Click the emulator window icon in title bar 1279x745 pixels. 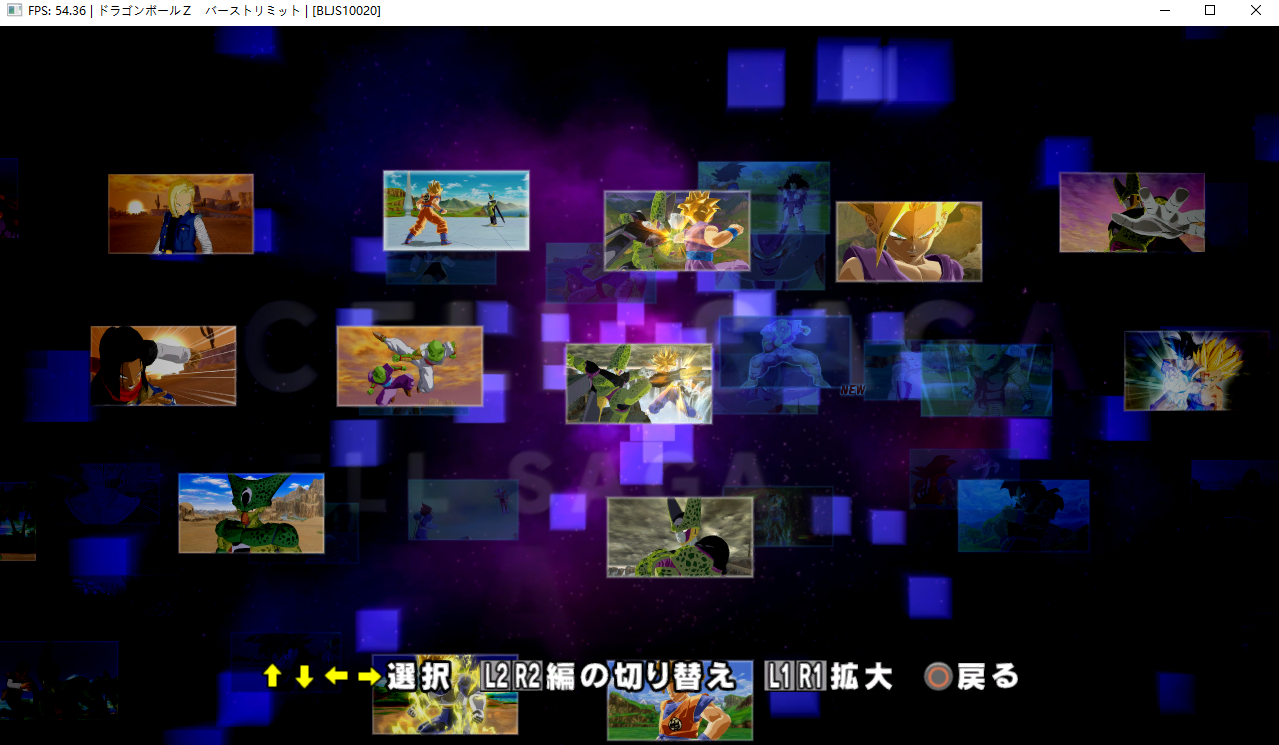pyautogui.click(x=14, y=10)
